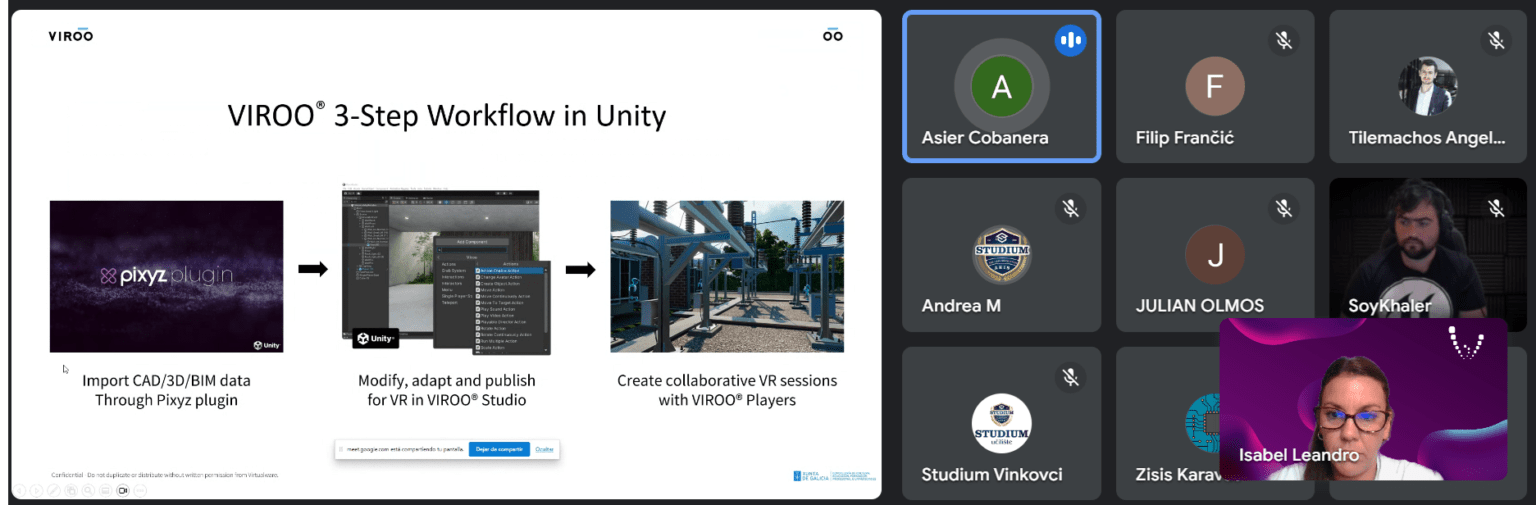Click the drag handle on screen-sharing bar
Viewport: 1536px width, 505px height.
tap(339, 449)
